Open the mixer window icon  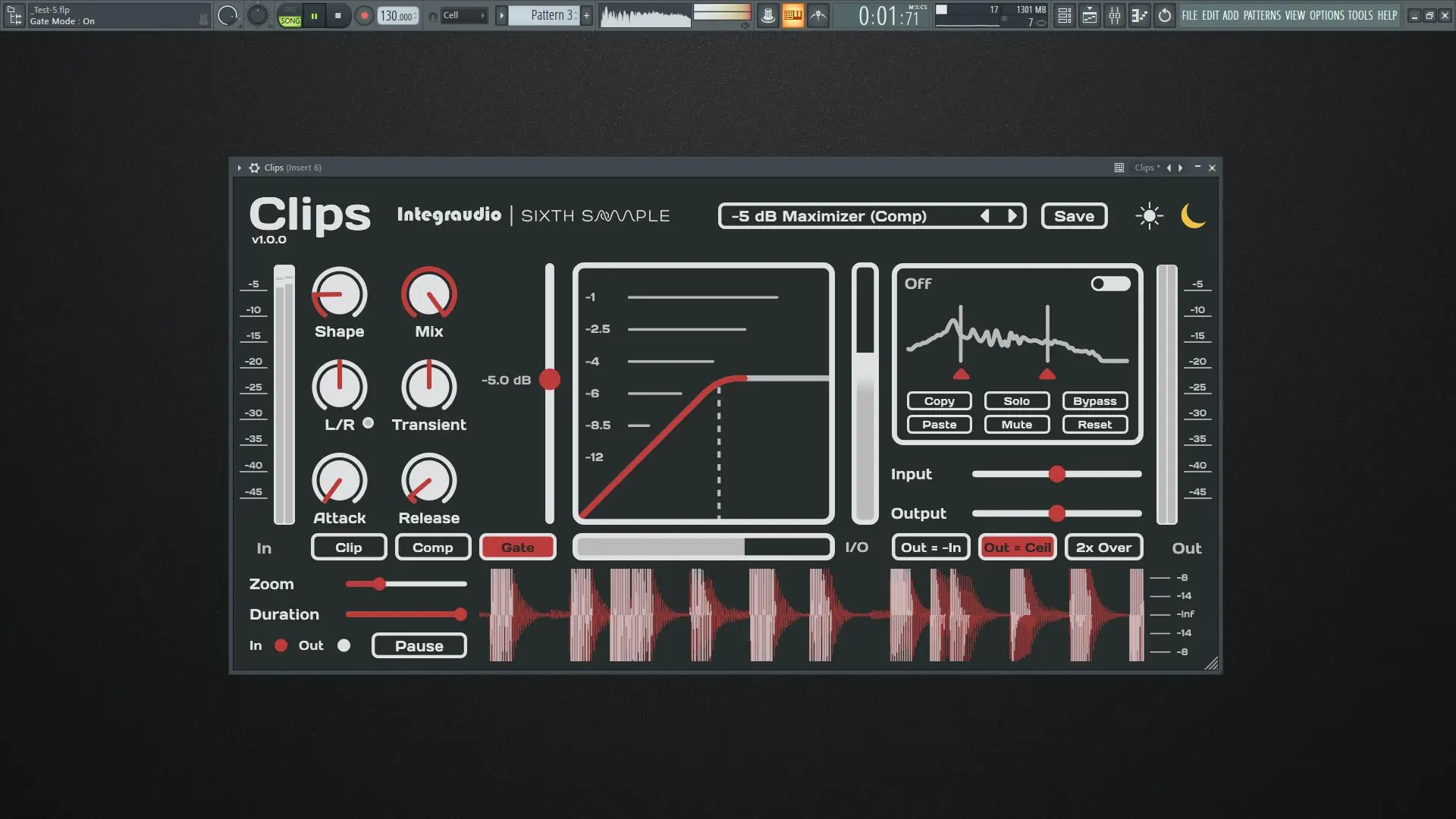tap(1114, 15)
